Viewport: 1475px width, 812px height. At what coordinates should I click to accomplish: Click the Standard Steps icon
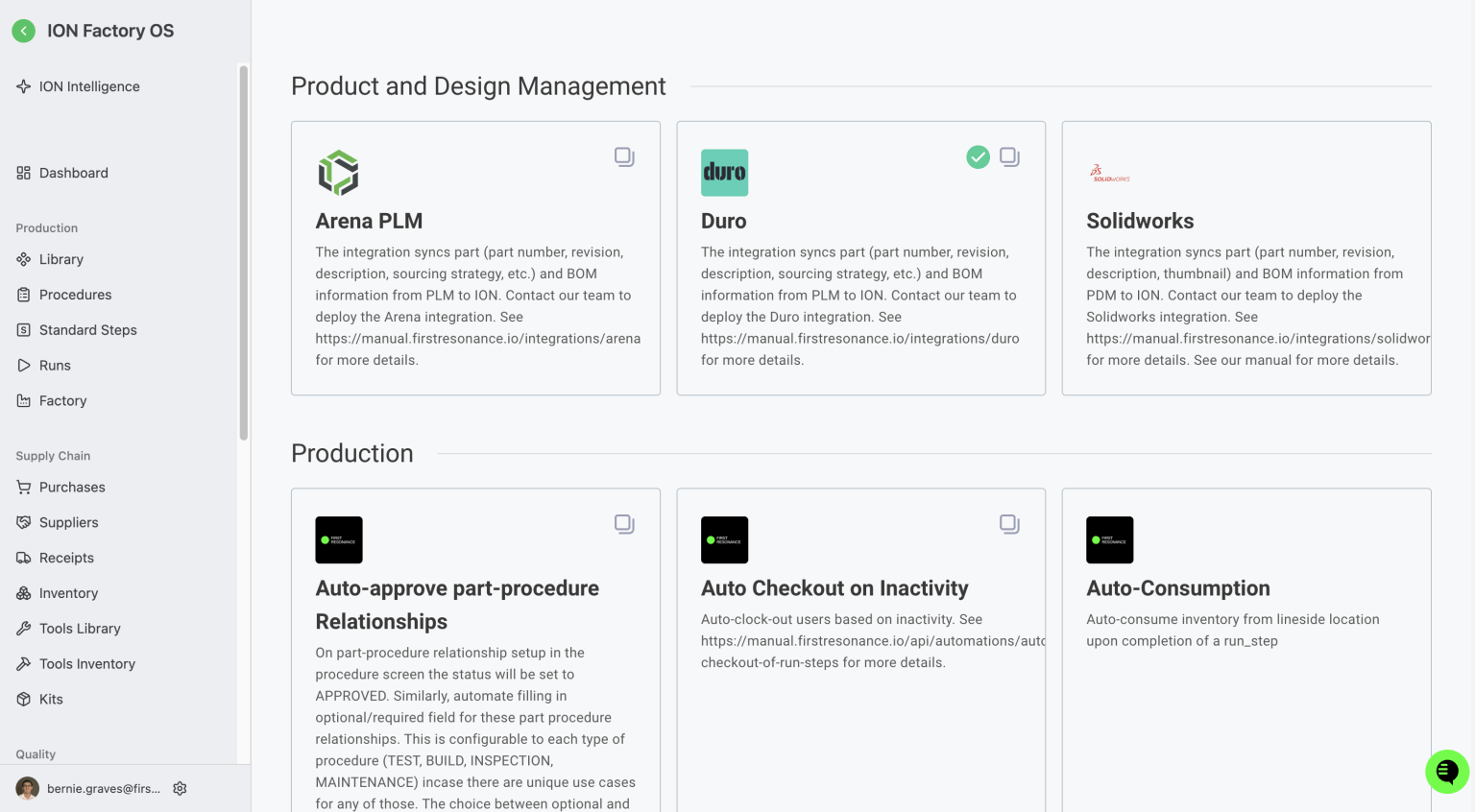click(x=23, y=330)
